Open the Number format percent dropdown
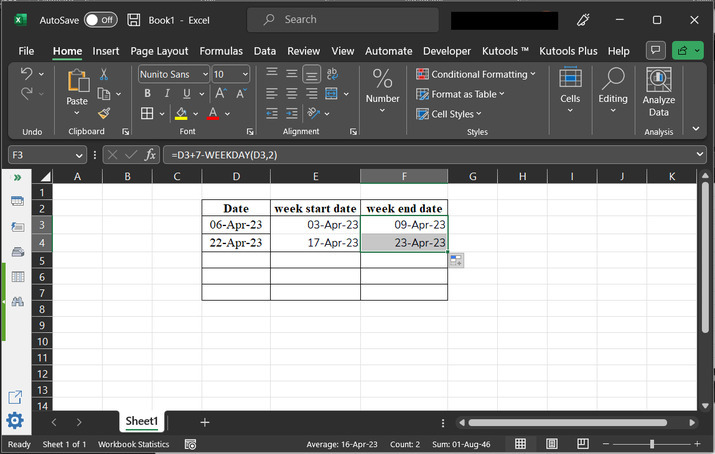The height and width of the screenshot is (454, 715). click(382, 91)
